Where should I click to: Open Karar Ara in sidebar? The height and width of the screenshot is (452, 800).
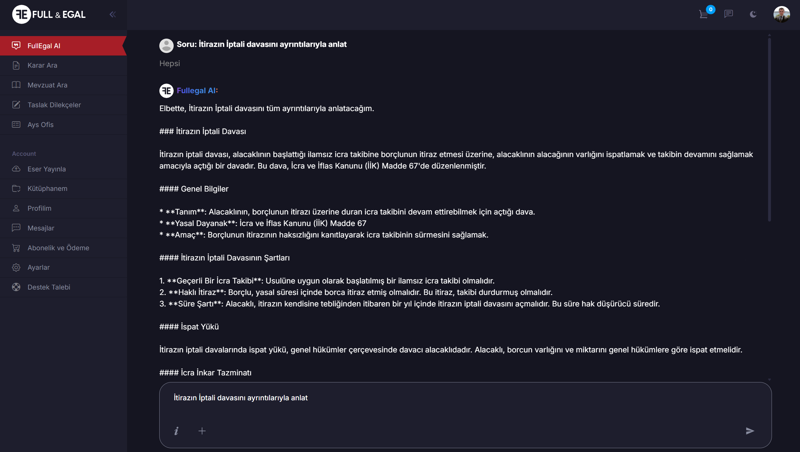click(42, 65)
